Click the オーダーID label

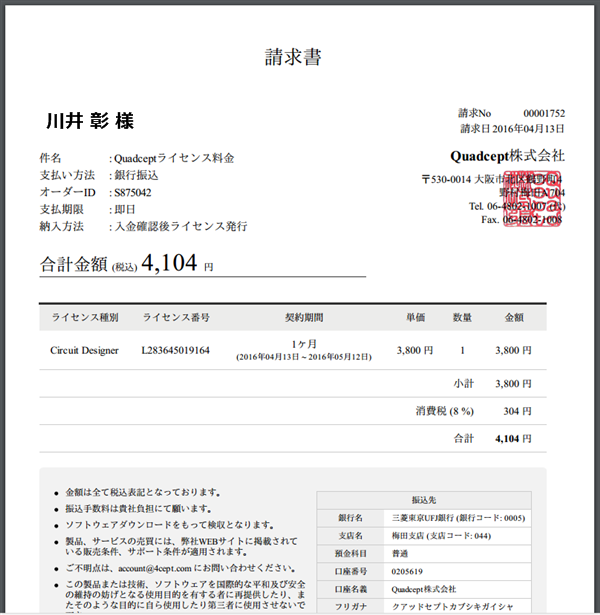coord(67,192)
